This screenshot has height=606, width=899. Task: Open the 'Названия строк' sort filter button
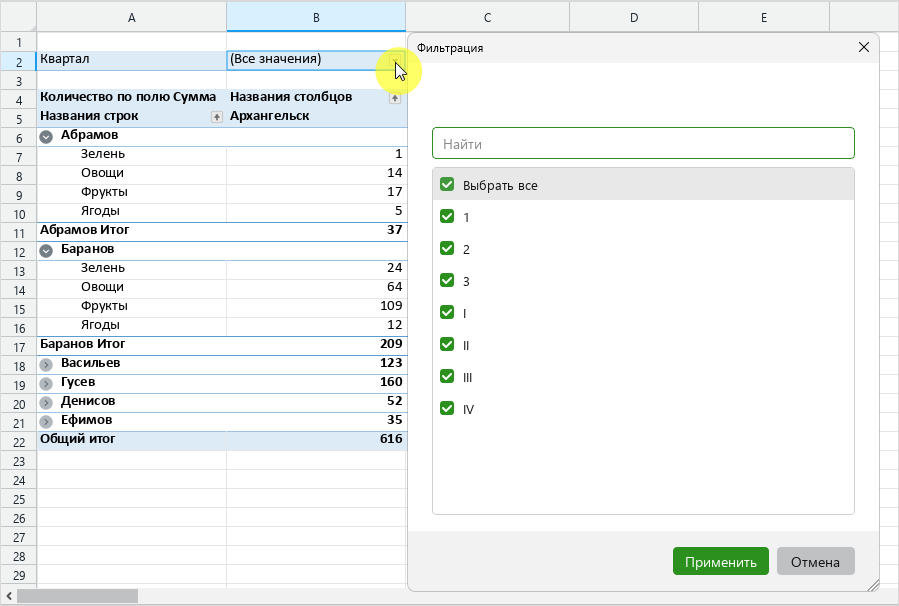tap(217, 117)
